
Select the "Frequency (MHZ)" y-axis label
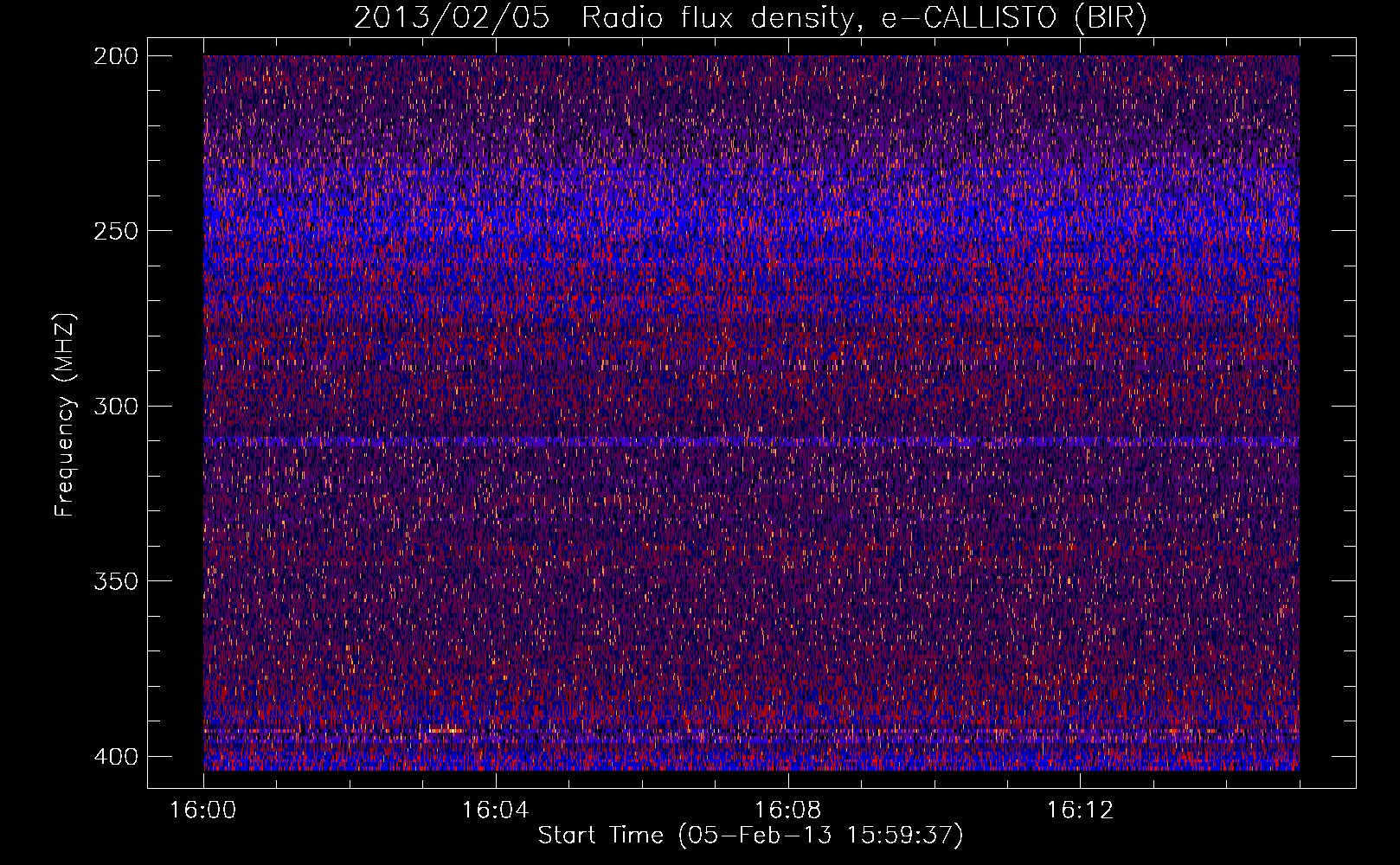65,415
